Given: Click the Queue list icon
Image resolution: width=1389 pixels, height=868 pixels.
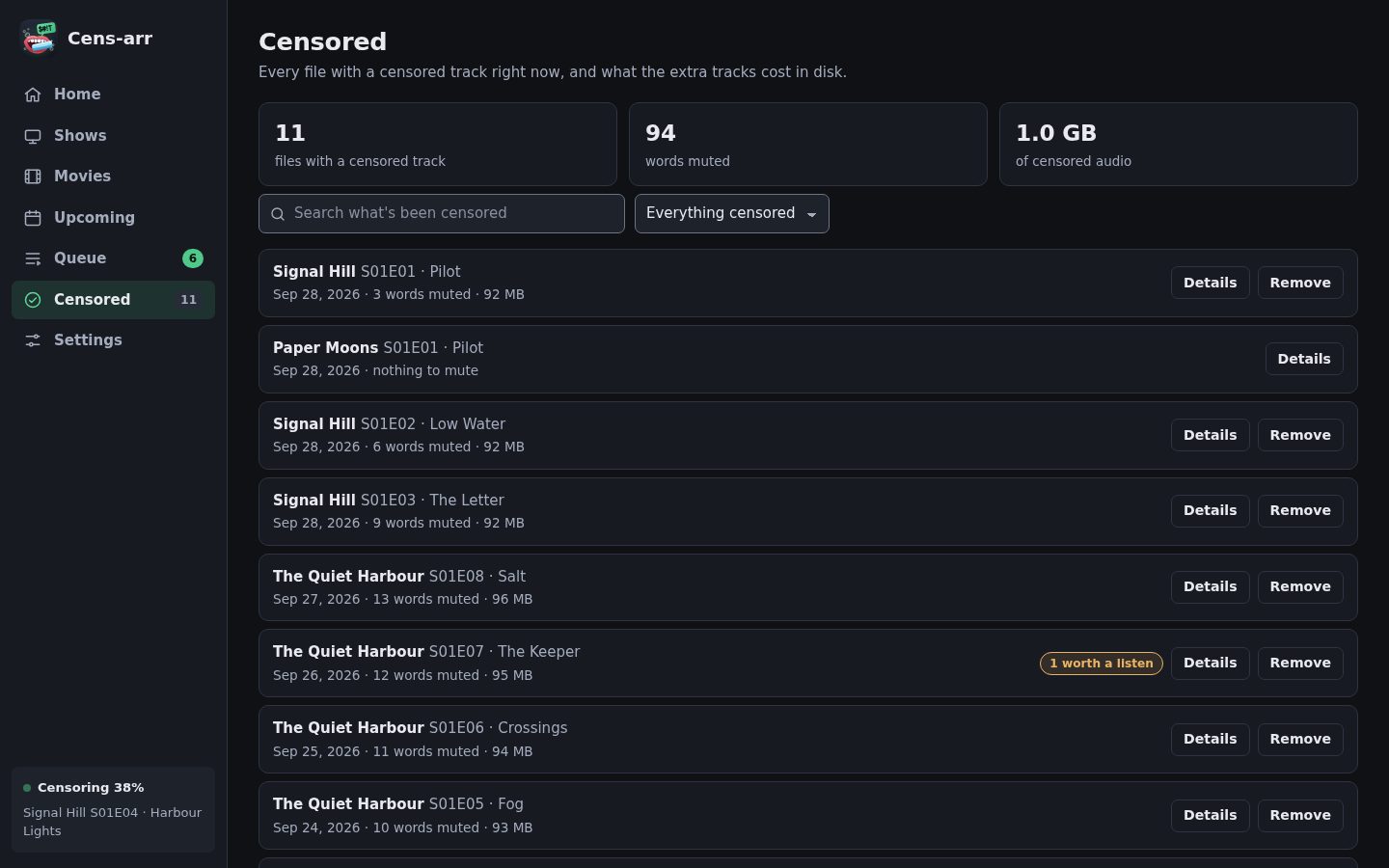Looking at the screenshot, I should (x=33, y=258).
